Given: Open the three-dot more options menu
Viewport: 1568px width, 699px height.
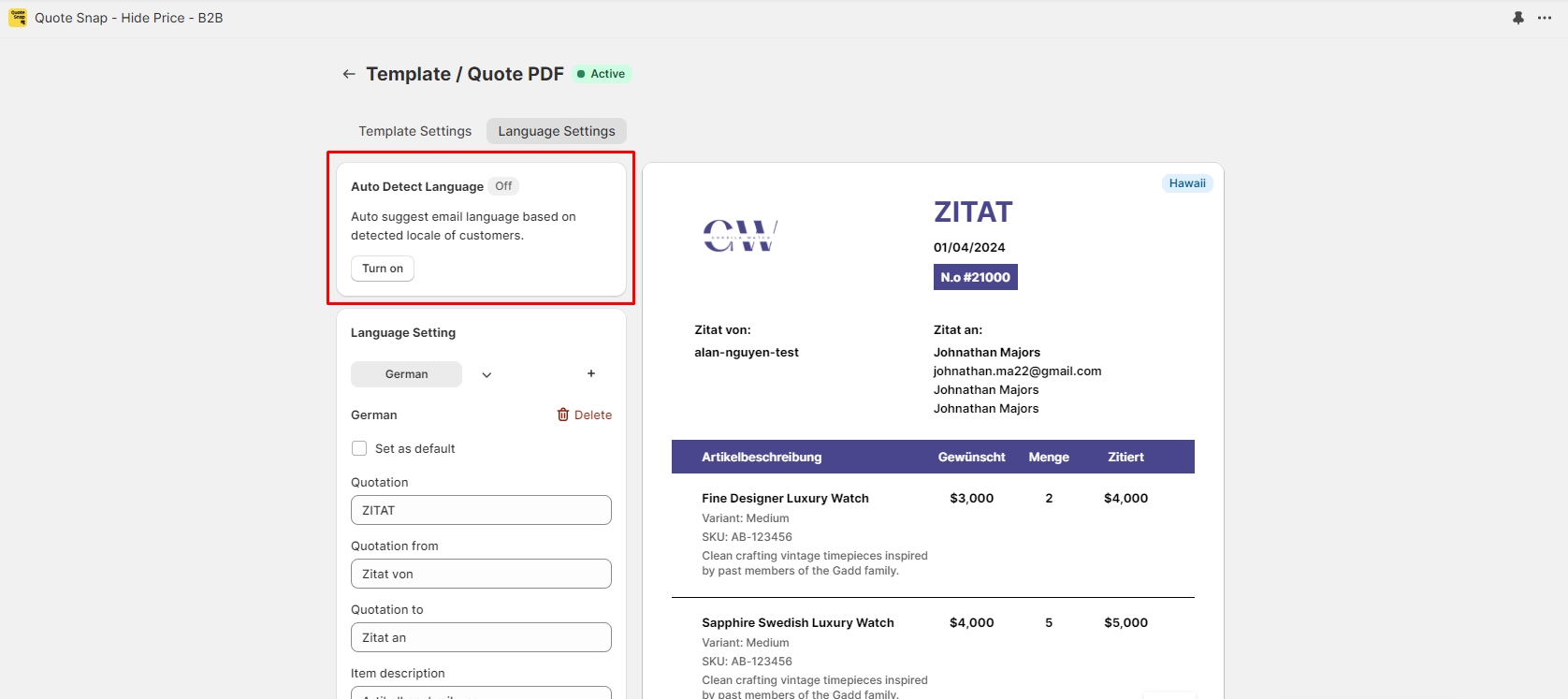Looking at the screenshot, I should point(1545,18).
